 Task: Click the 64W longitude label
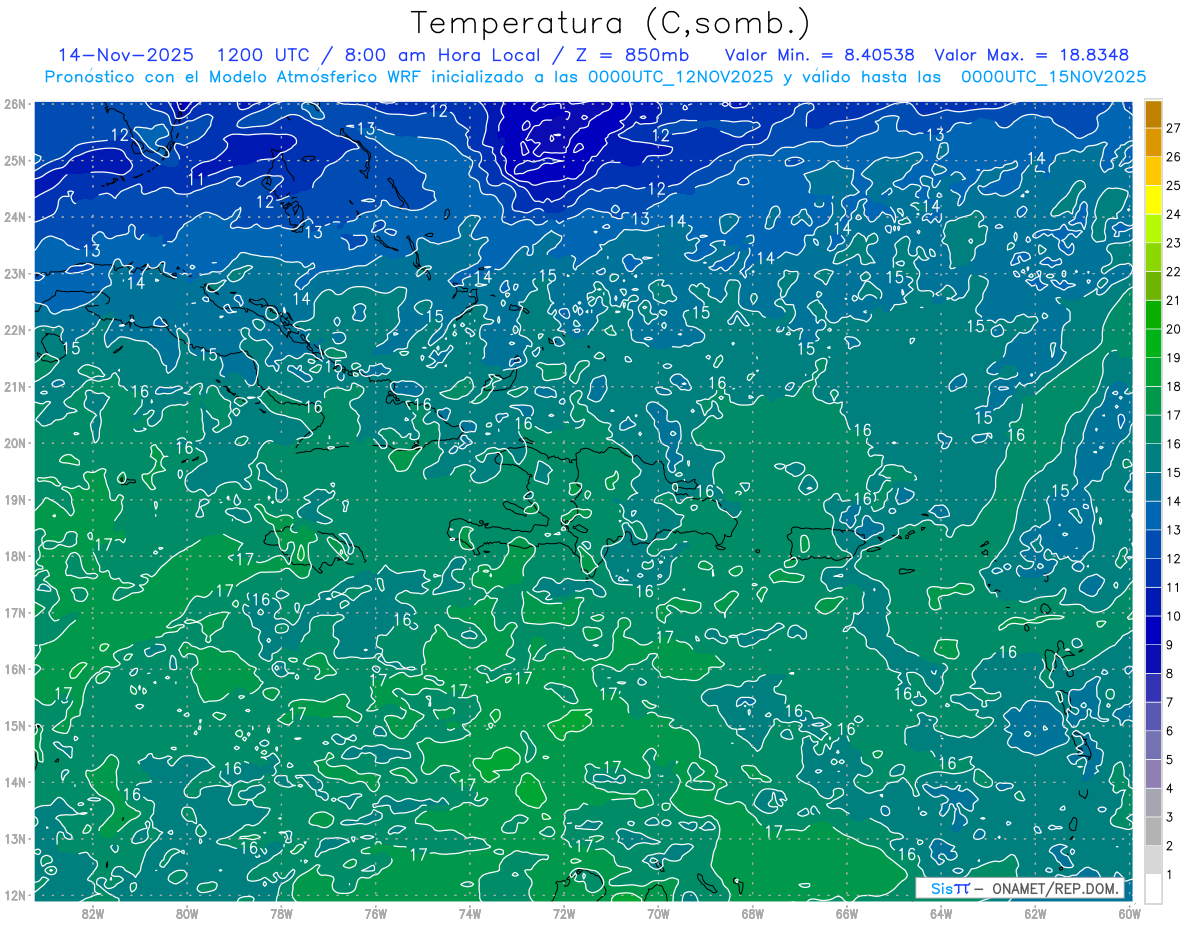tap(940, 913)
